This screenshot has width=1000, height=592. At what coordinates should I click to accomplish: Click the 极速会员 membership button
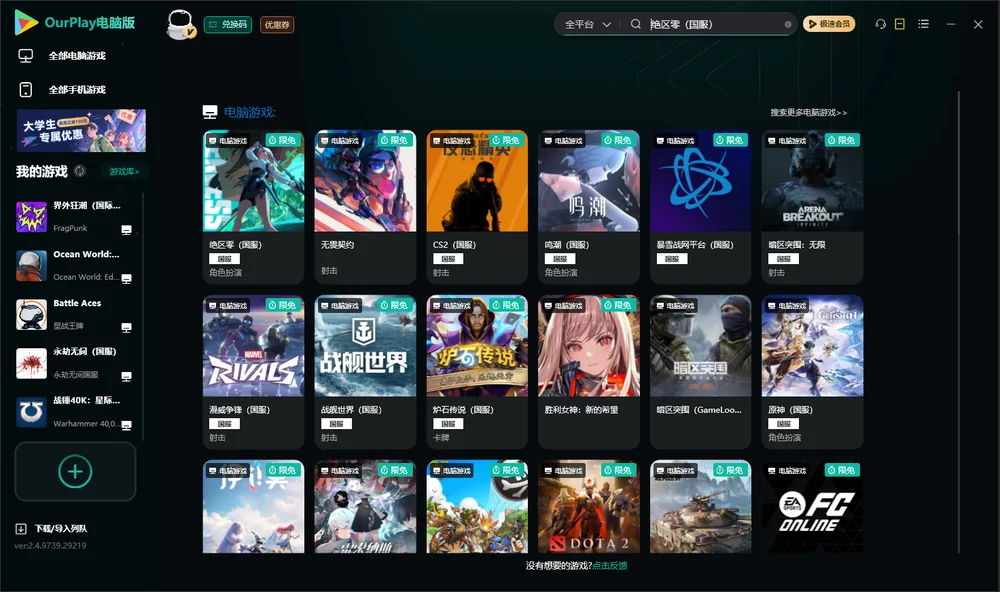[x=829, y=24]
